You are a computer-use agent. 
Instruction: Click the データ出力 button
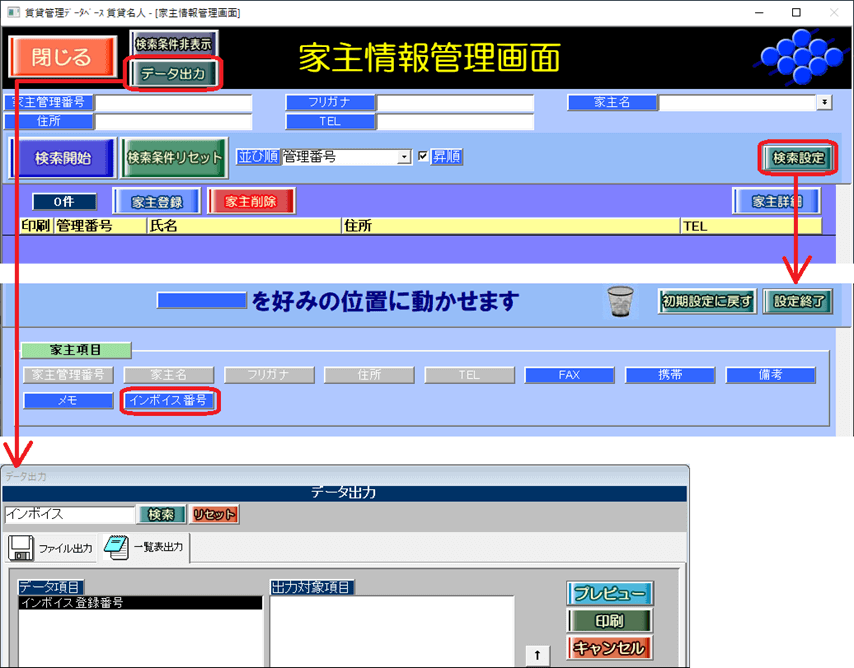click(x=174, y=73)
